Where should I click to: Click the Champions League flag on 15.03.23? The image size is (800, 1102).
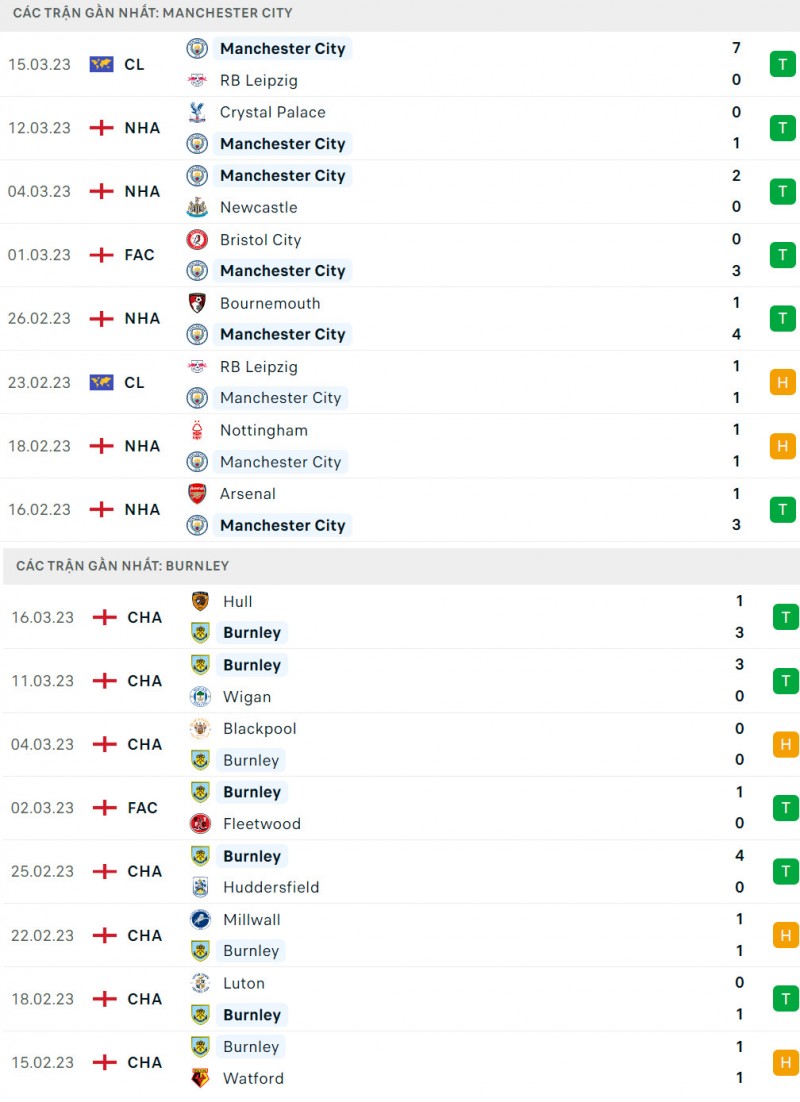pos(101,64)
